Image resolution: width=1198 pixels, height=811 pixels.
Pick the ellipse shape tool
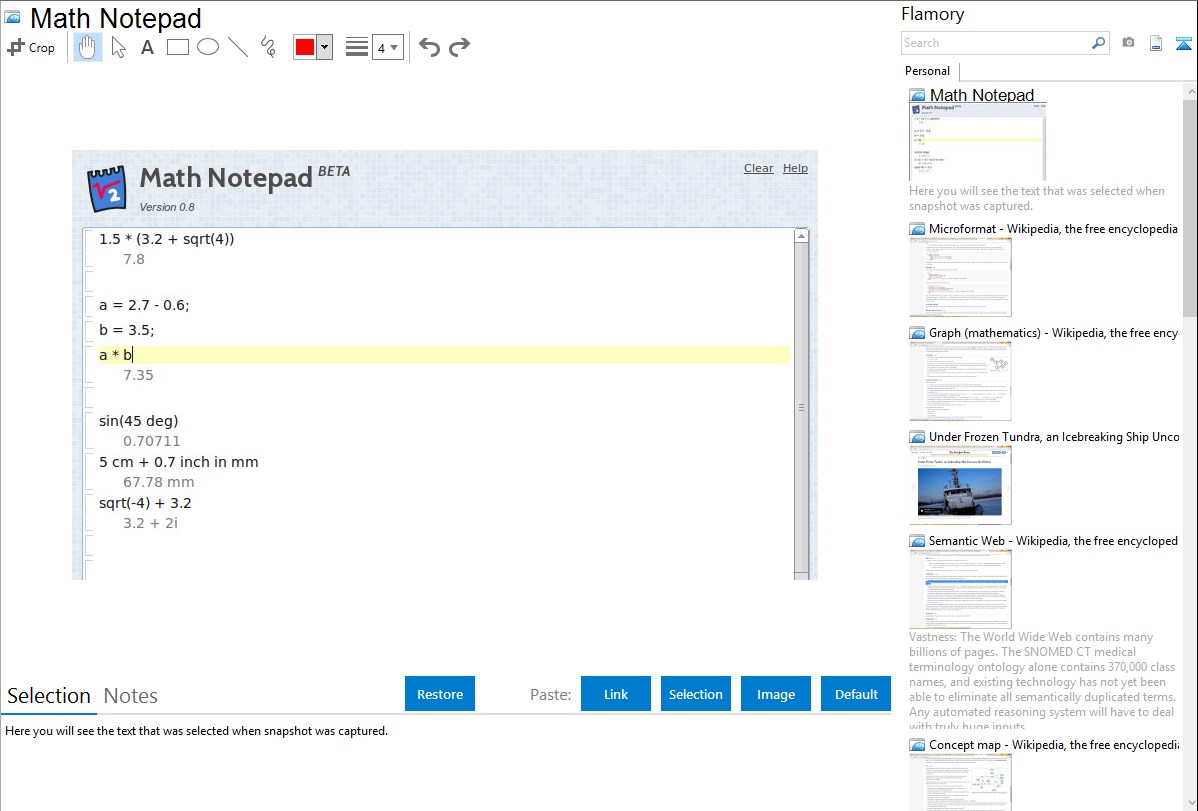(208, 47)
